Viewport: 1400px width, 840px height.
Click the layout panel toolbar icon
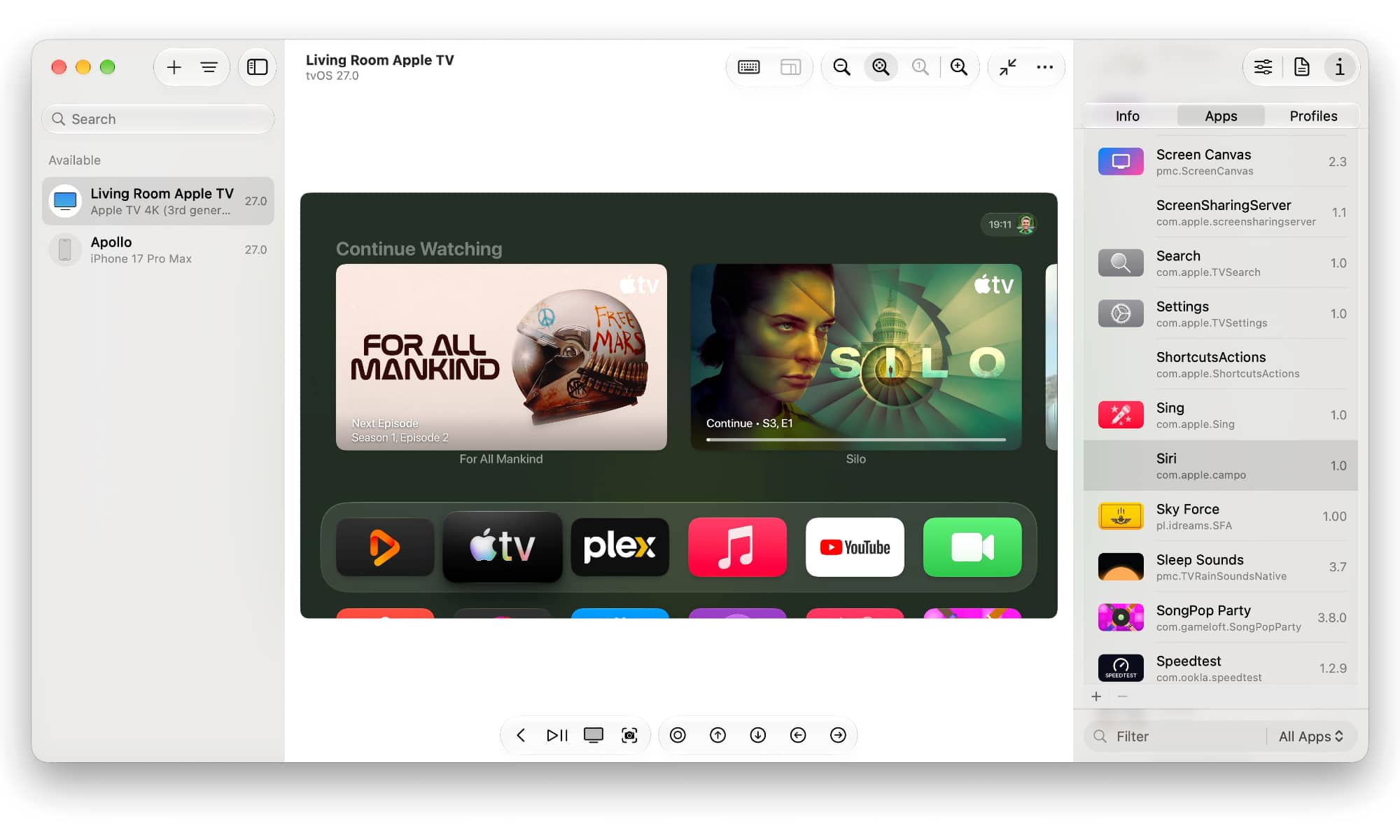(x=790, y=67)
